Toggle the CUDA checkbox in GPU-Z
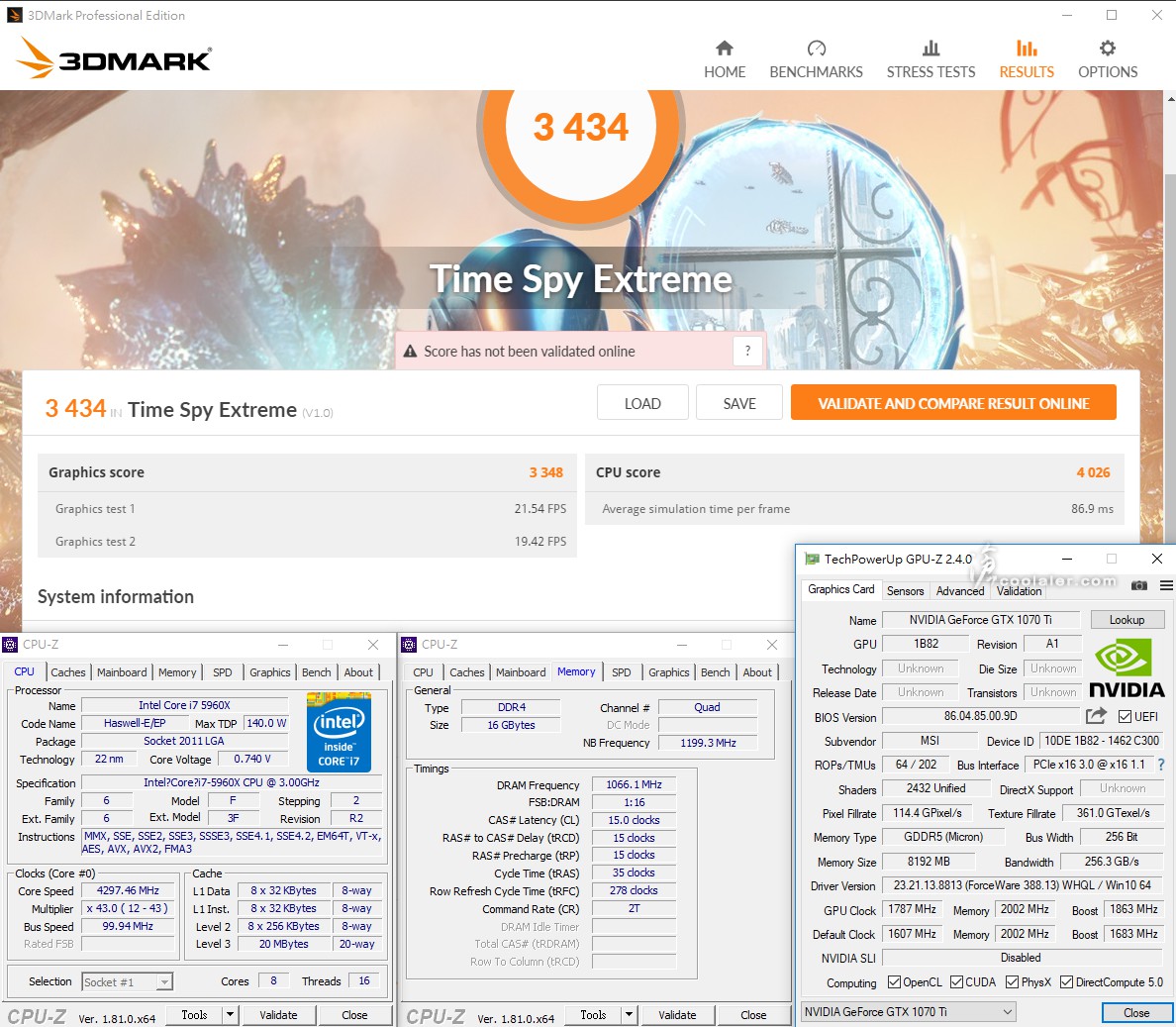Image resolution: width=1176 pixels, height=1027 pixels. [956, 982]
